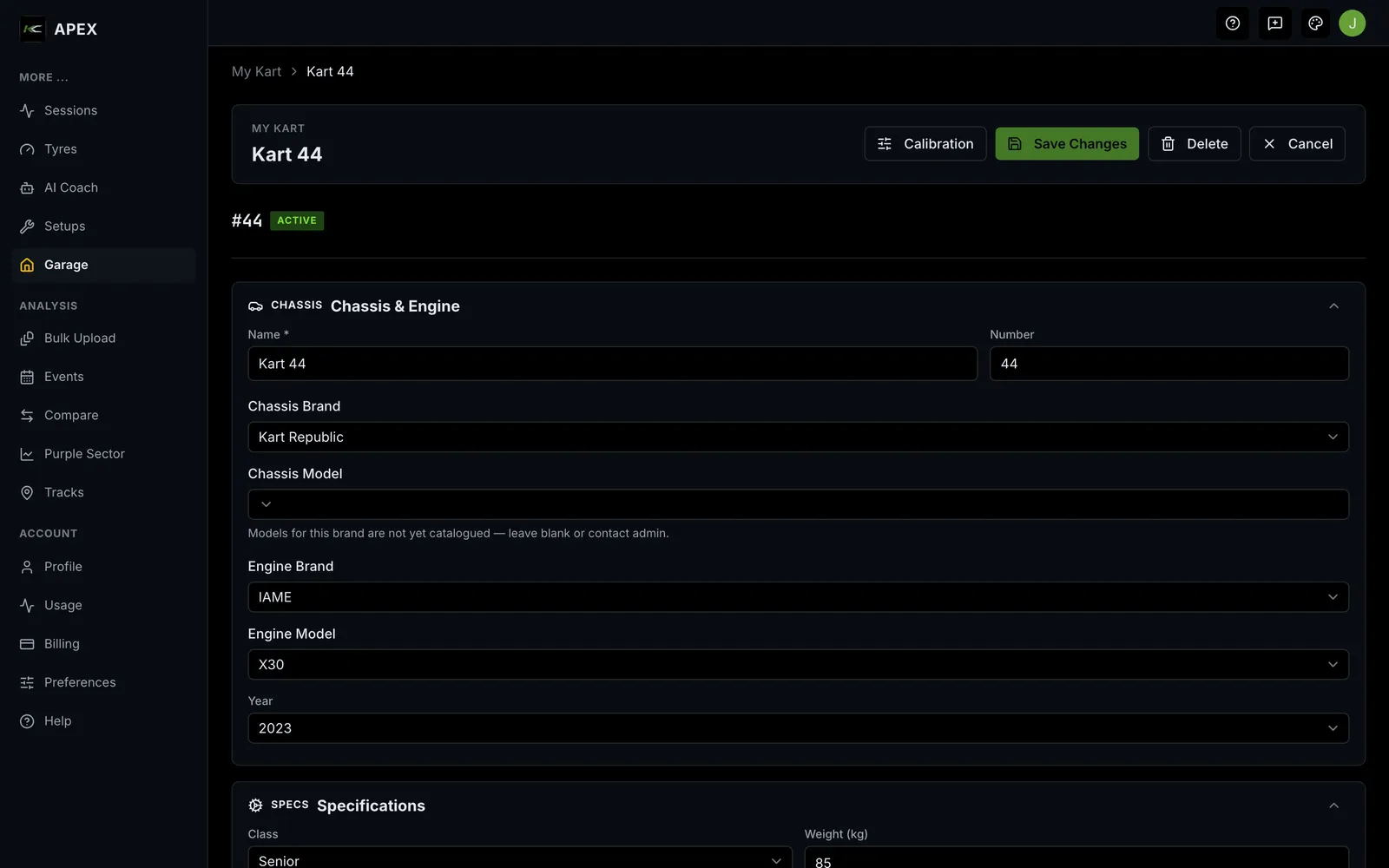1389x868 pixels.
Task: Open the Engine Brand dropdown showing IAME
Action: click(x=798, y=597)
